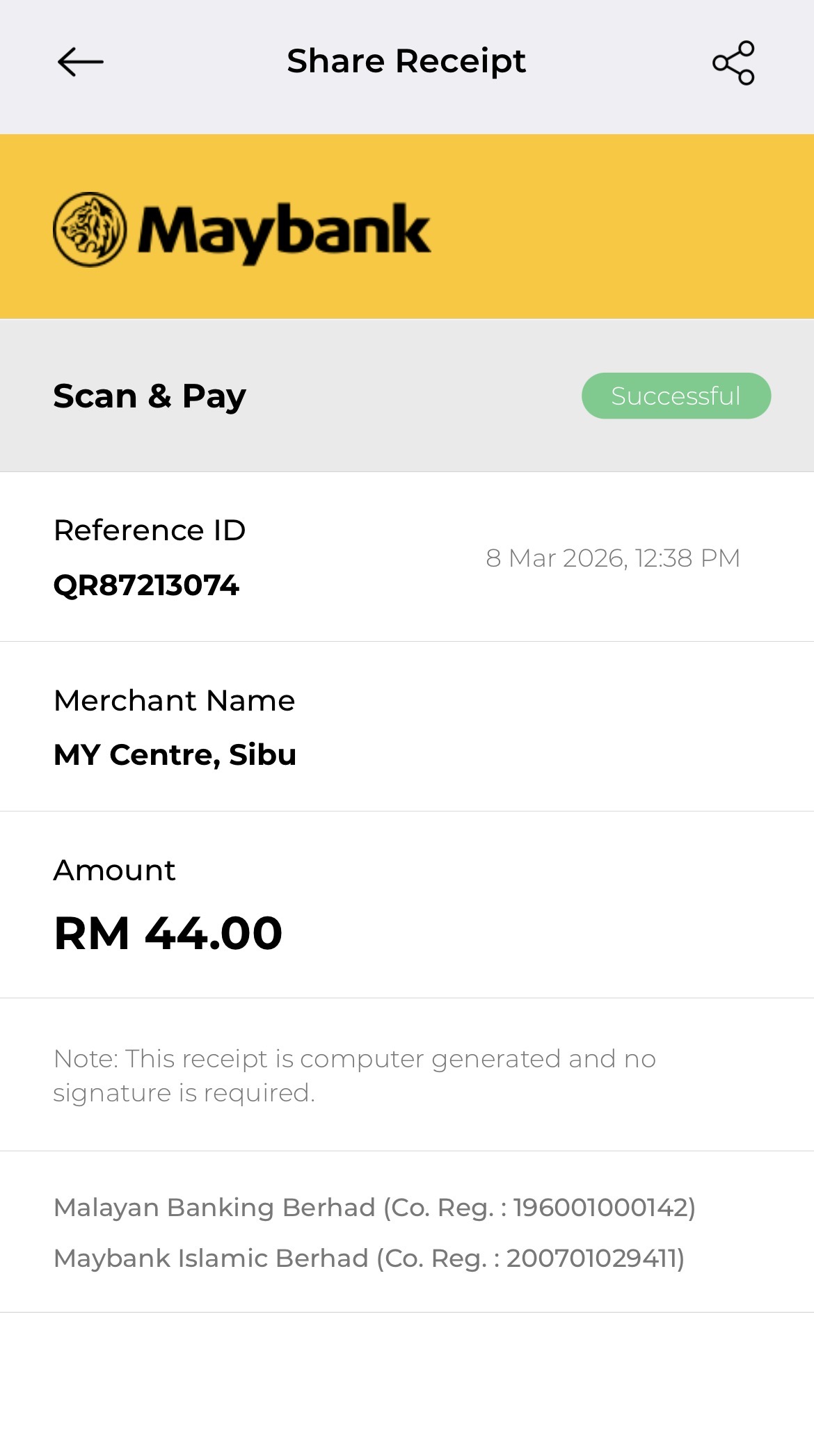Image resolution: width=814 pixels, height=1456 pixels.
Task: Tap the back arrow icon
Action: 81,62
